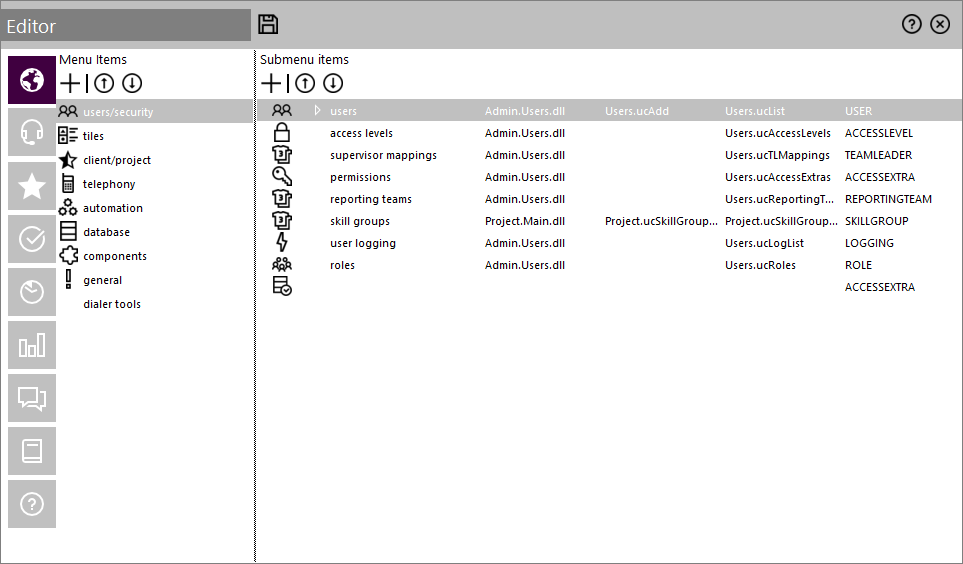Image resolution: width=963 pixels, height=564 pixels.
Task: Select the permissions submenu row
Action: 609,177
